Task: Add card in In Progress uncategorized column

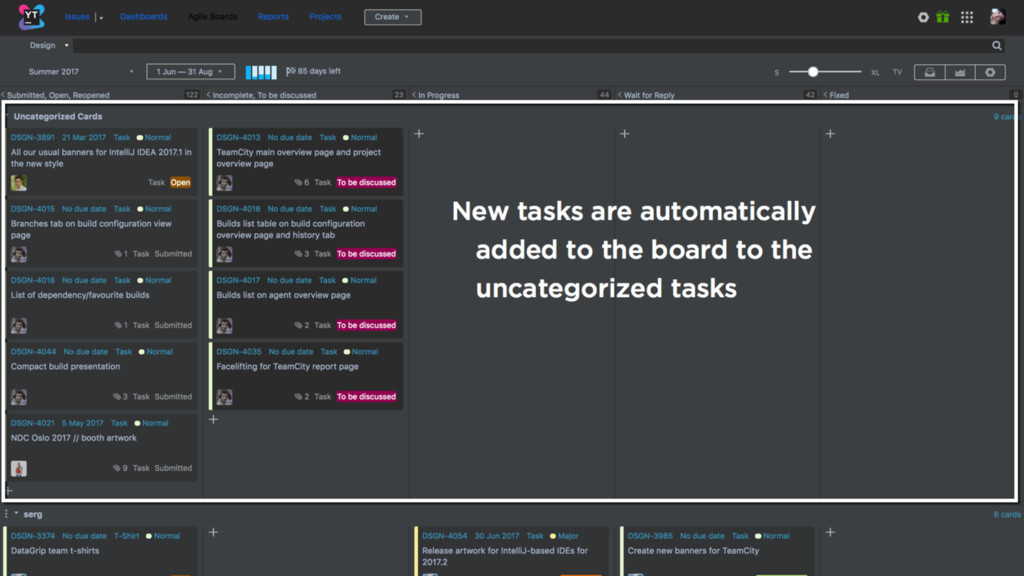Action: tap(419, 134)
